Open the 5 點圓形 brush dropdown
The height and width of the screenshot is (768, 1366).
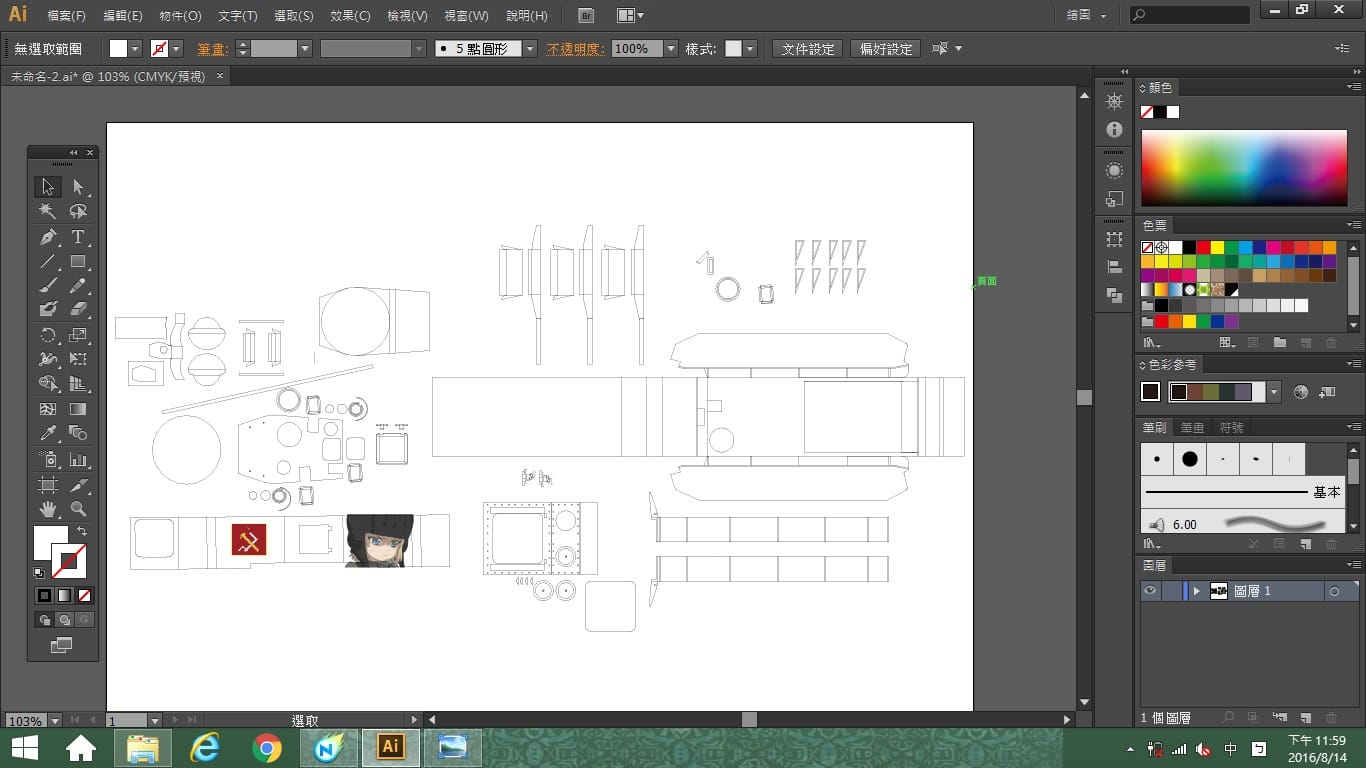point(530,48)
